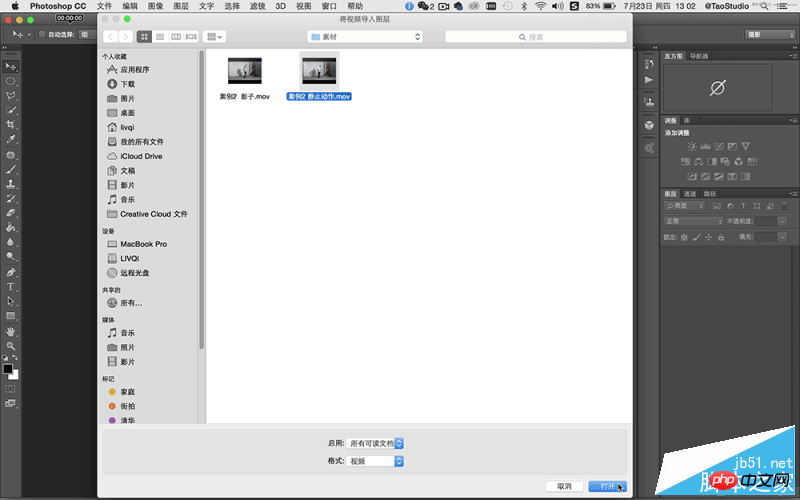Select the Zoom tool magnifier
Image resolution: width=800 pixels, height=500 pixels.
pos(10,345)
